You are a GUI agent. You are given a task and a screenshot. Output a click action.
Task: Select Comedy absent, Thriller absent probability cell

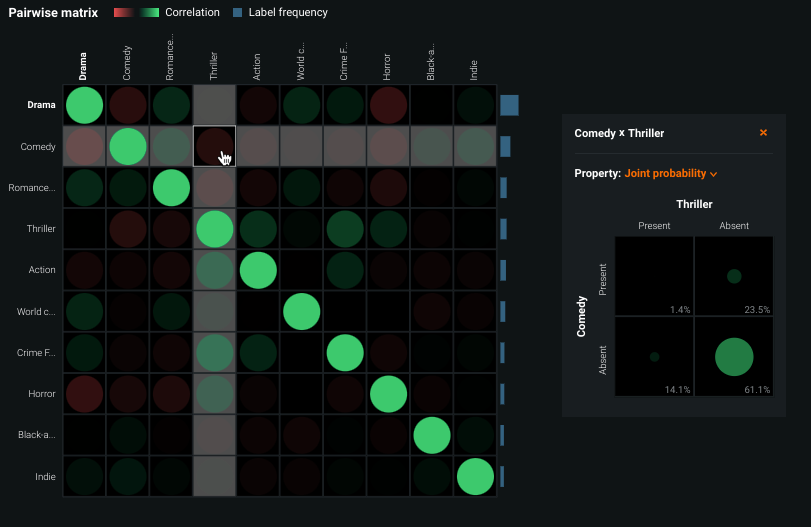coord(734,356)
